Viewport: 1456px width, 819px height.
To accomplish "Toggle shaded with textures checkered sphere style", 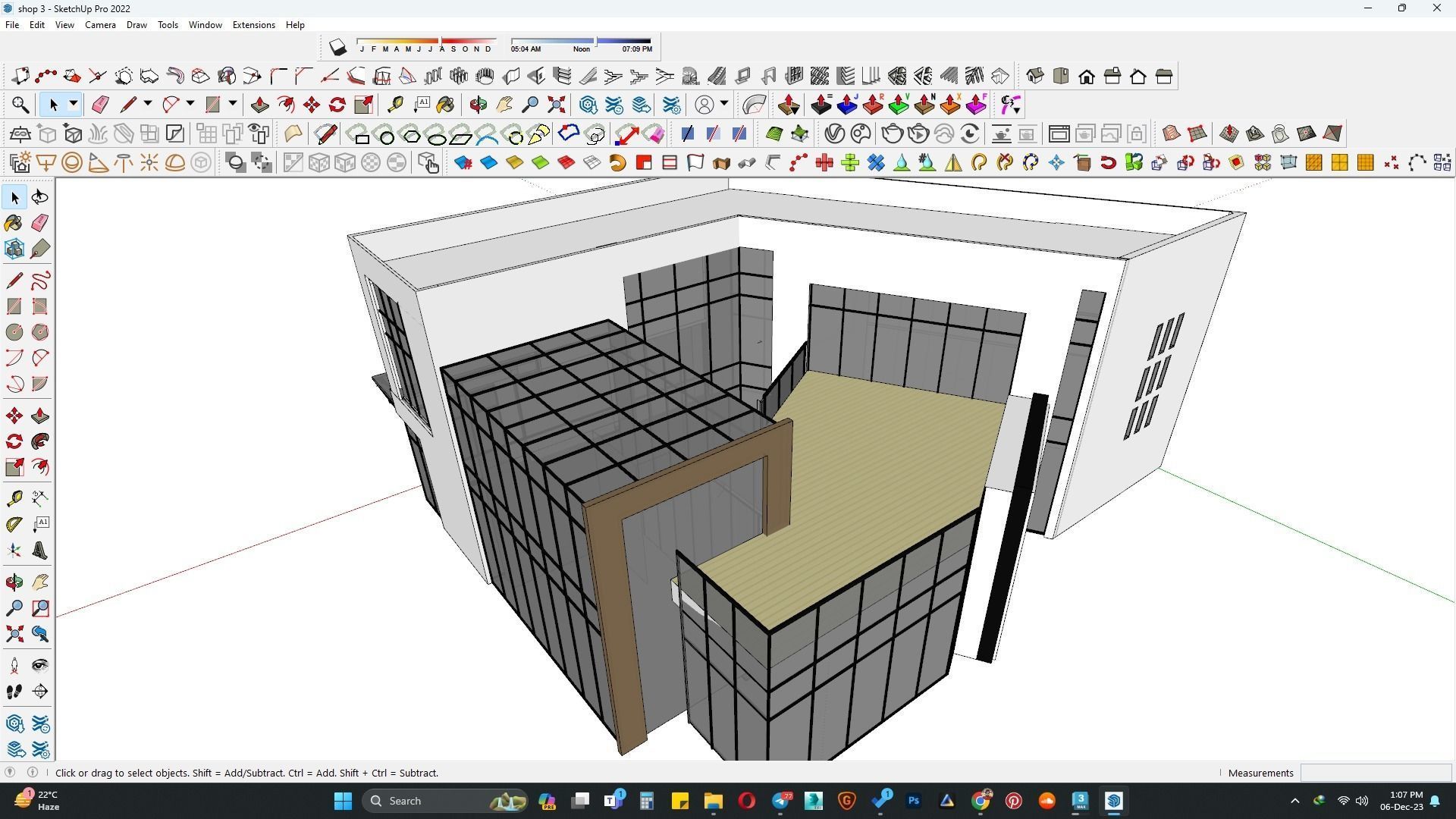I will click(x=371, y=162).
